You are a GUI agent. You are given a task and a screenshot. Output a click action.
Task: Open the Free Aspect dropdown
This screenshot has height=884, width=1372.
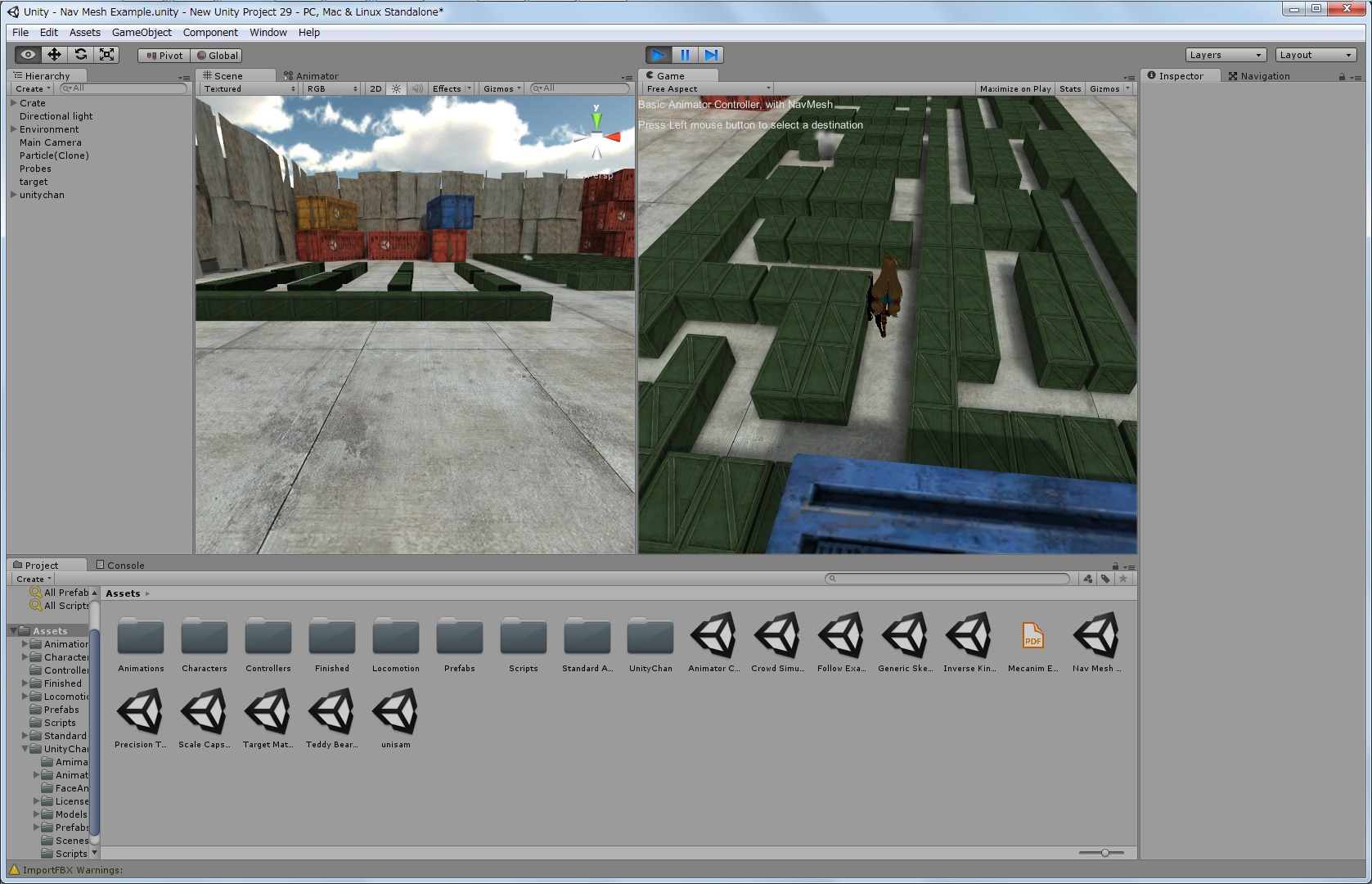(708, 88)
